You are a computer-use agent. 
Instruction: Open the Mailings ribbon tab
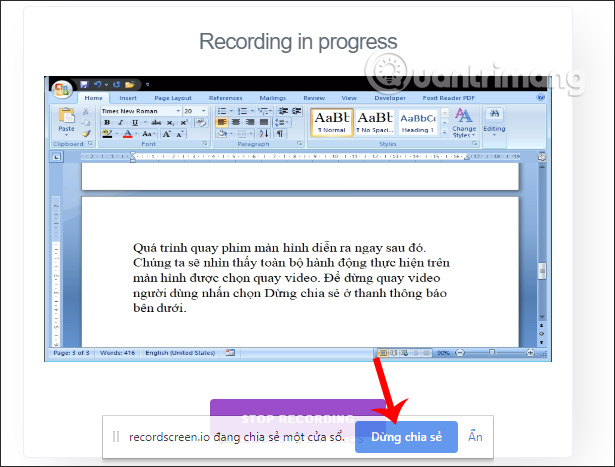point(273,98)
